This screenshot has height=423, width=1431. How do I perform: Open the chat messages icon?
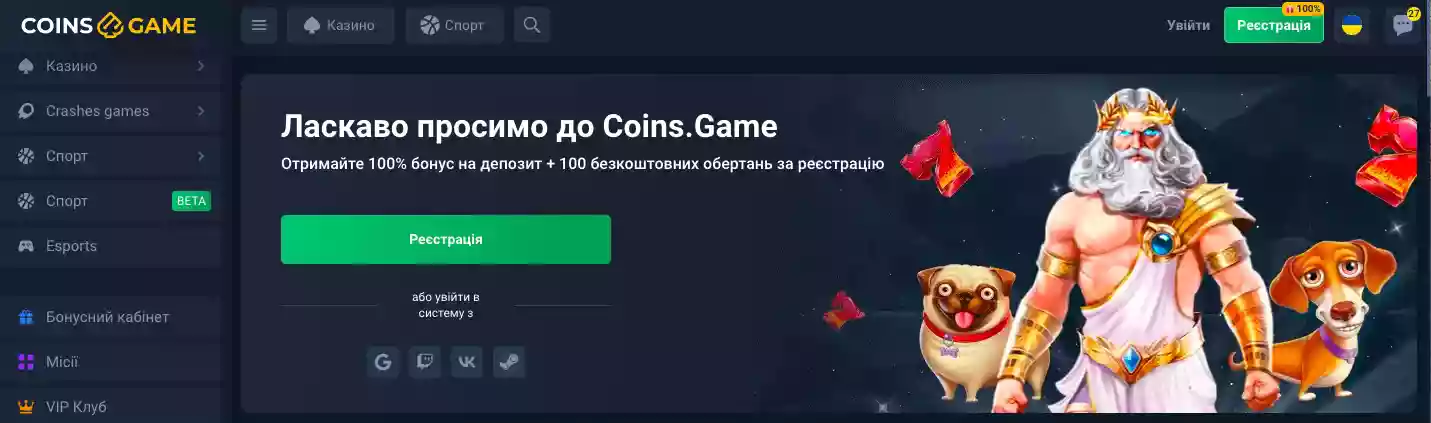pos(1403,25)
